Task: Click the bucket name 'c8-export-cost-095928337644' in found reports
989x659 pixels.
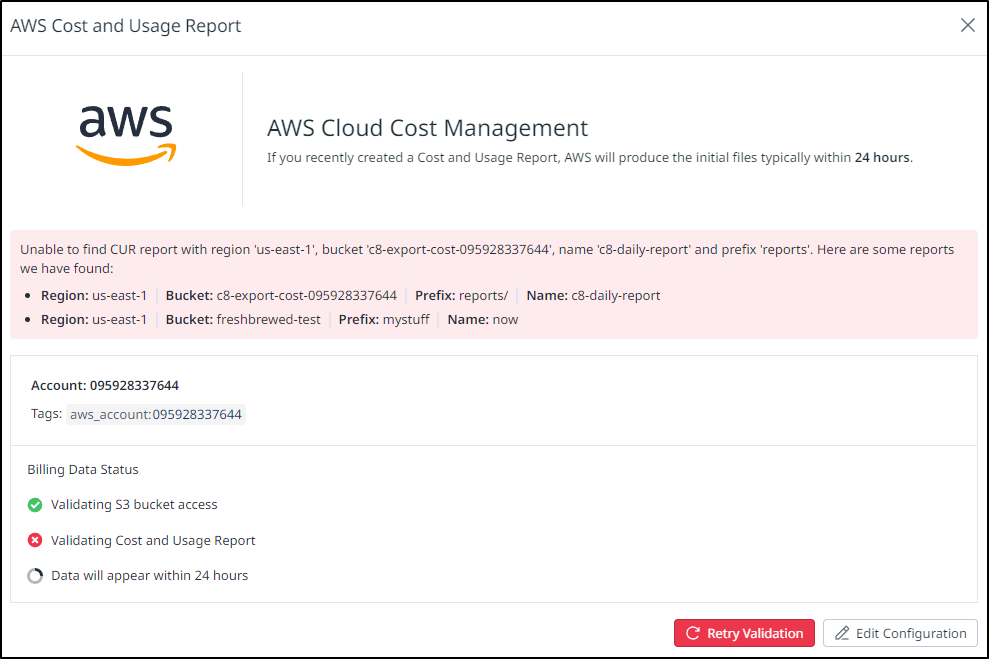Action: [307, 296]
